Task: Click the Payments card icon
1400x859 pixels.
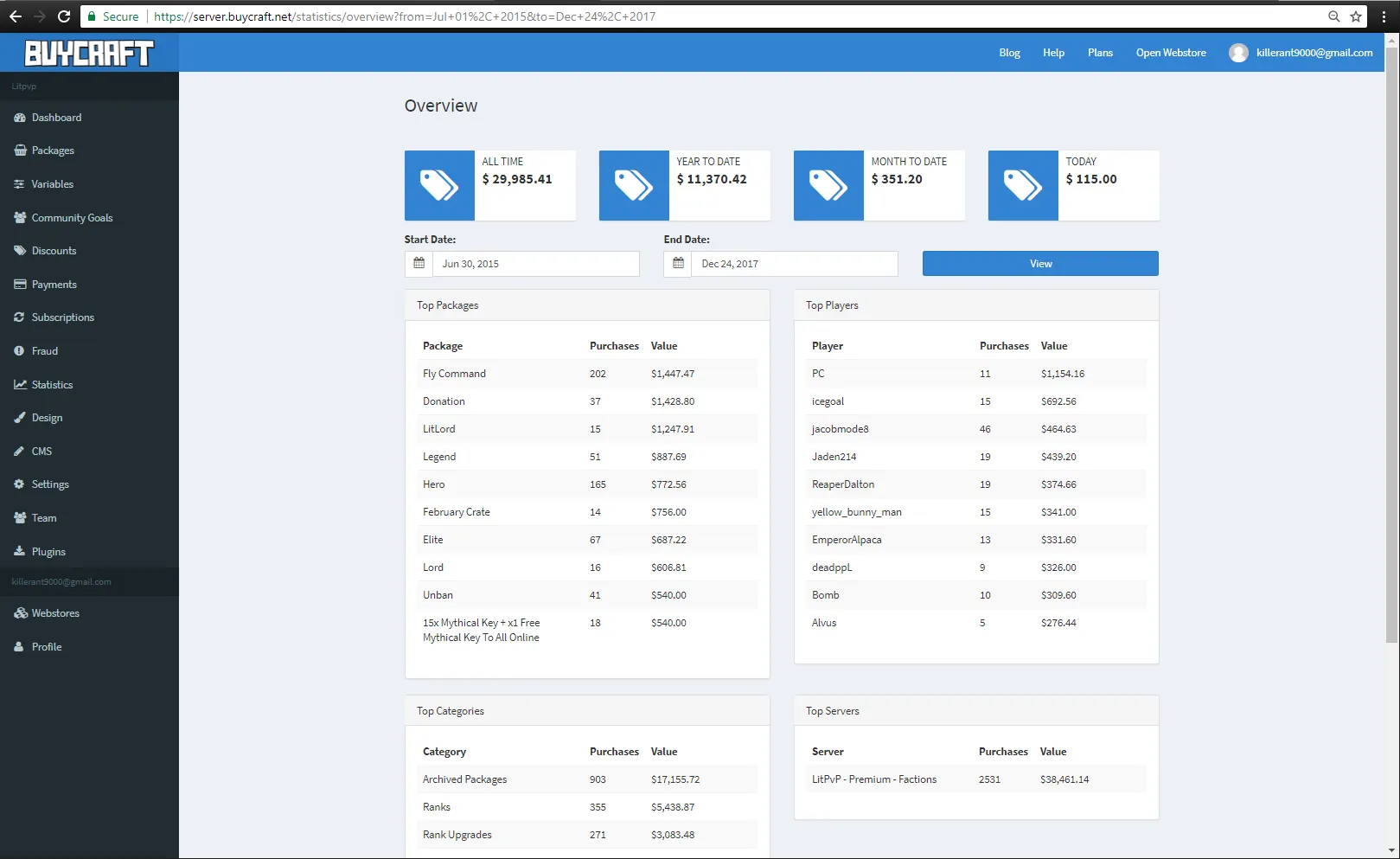Action: [x=19, y=285]
